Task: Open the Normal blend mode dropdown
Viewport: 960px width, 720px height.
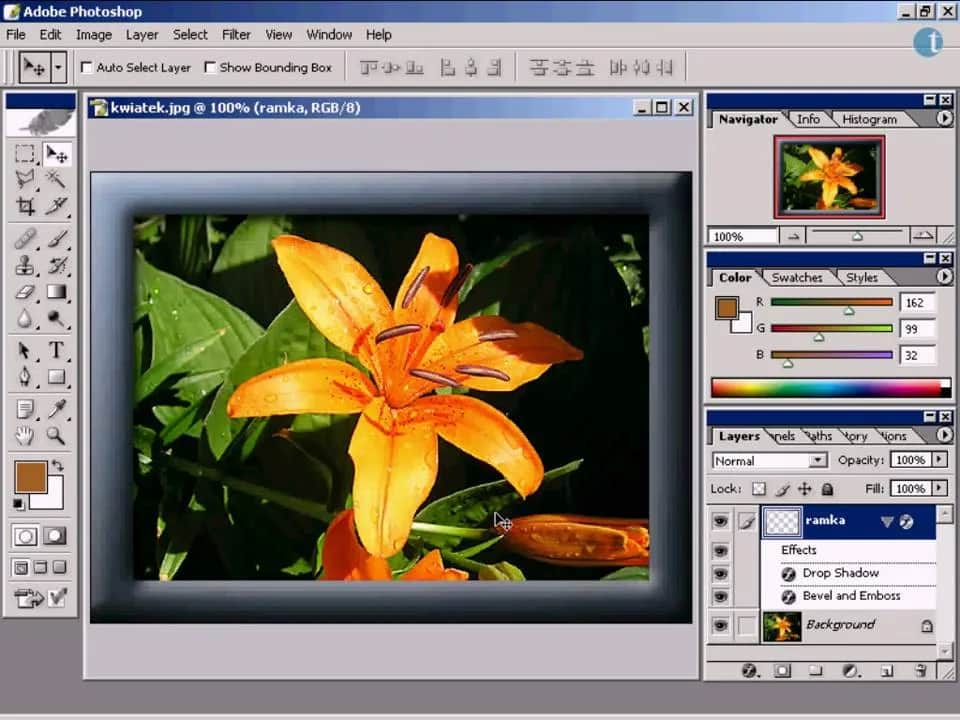Action: click(x=768, y=461)
